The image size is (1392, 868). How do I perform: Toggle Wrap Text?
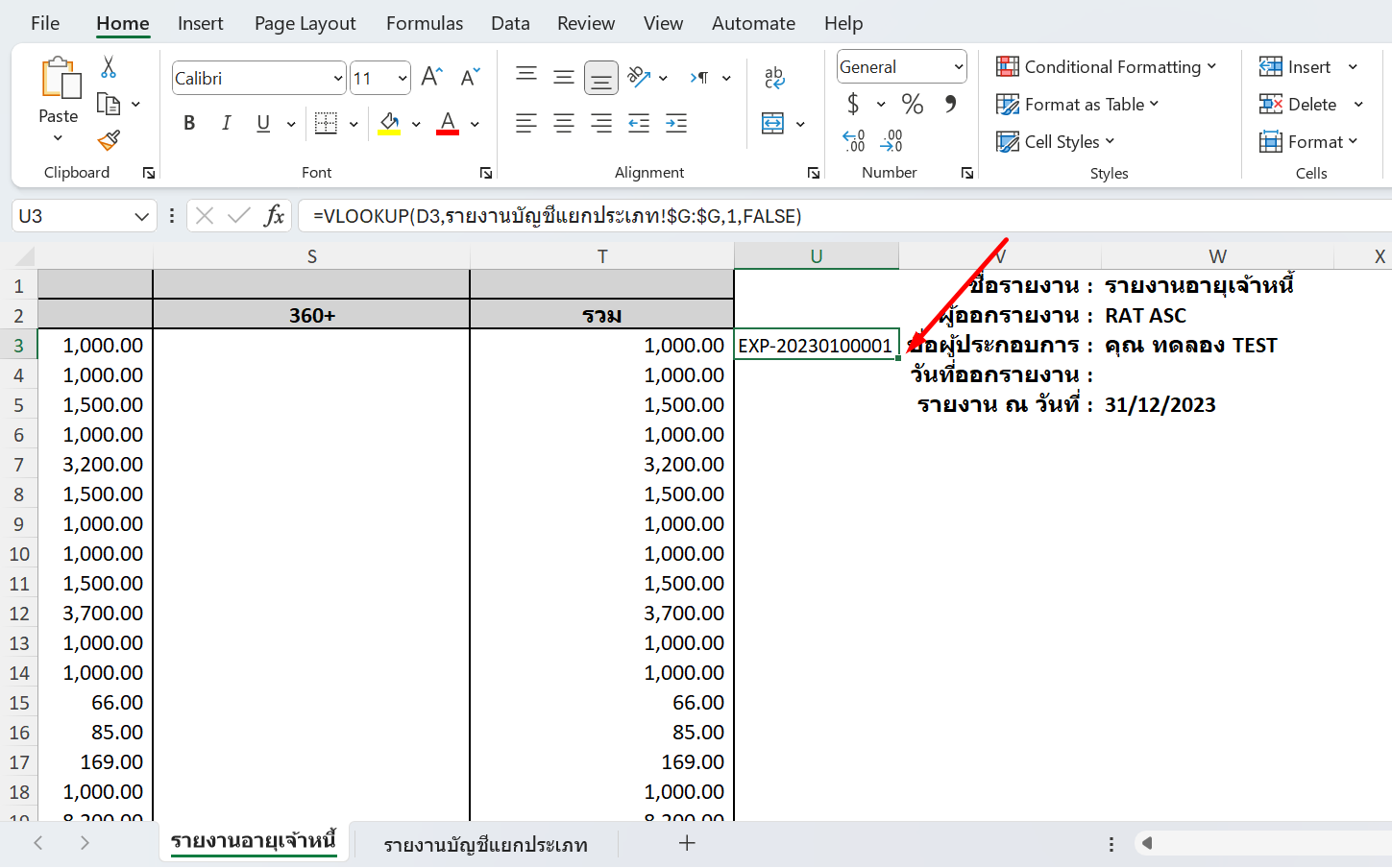tap(774, 78)
